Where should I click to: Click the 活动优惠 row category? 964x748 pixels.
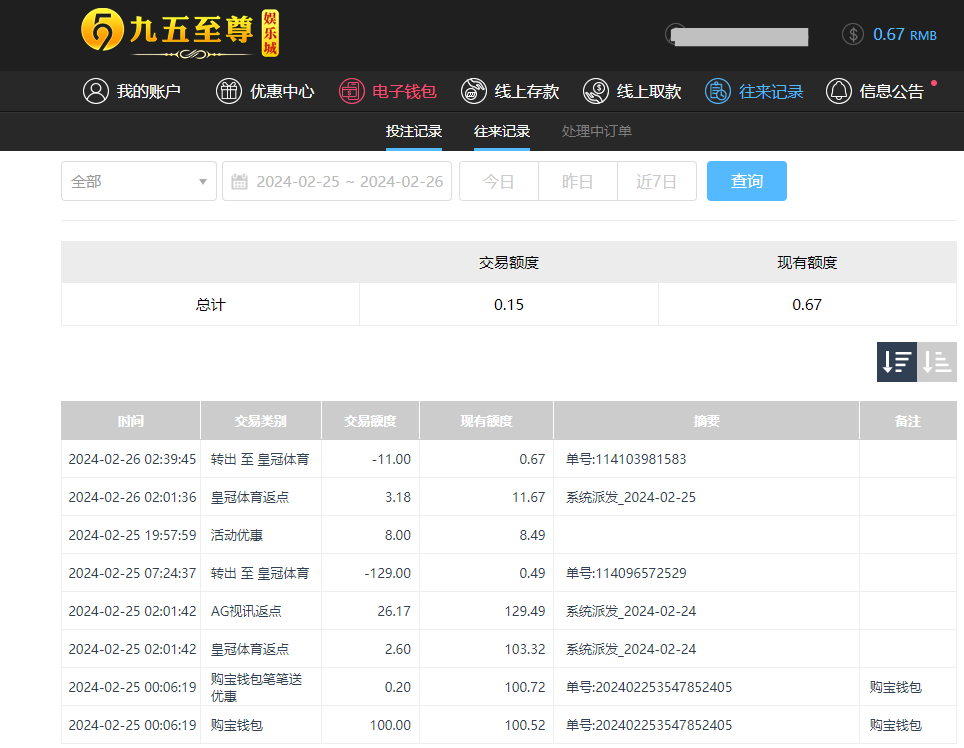pyautogui.click(x=237, y=535)
